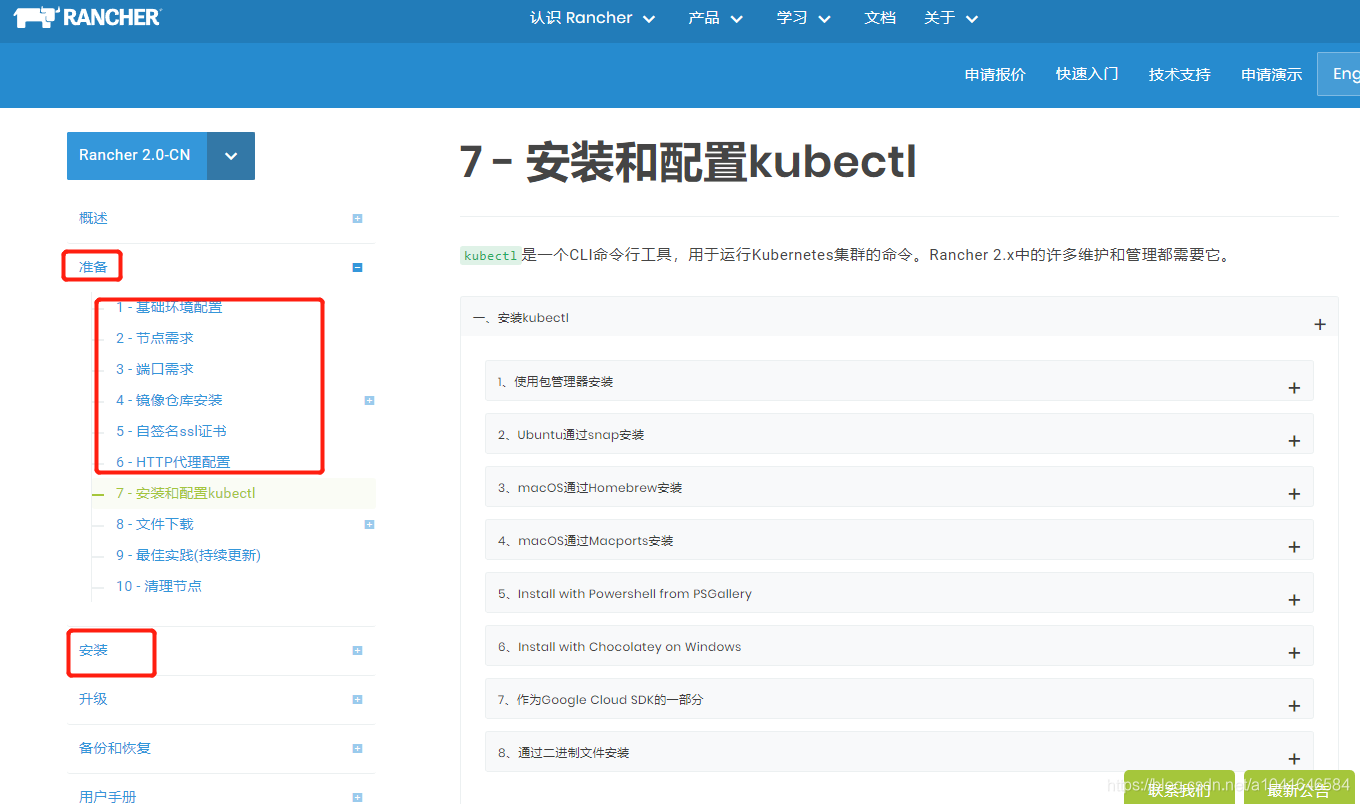
Task: Click the kubectl inline code label
Action: (x=490, y=256)
